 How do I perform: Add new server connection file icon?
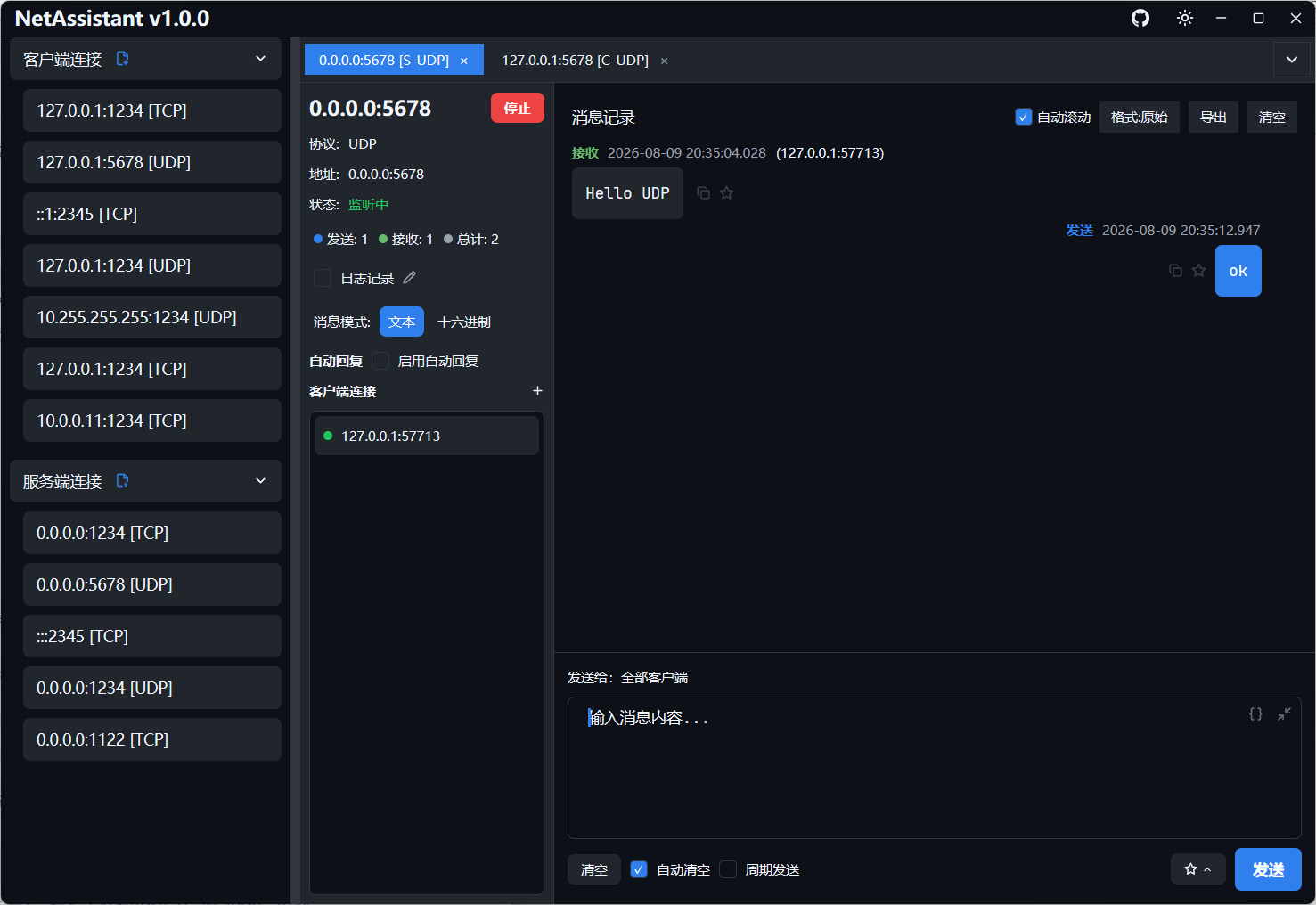(123, 481)
